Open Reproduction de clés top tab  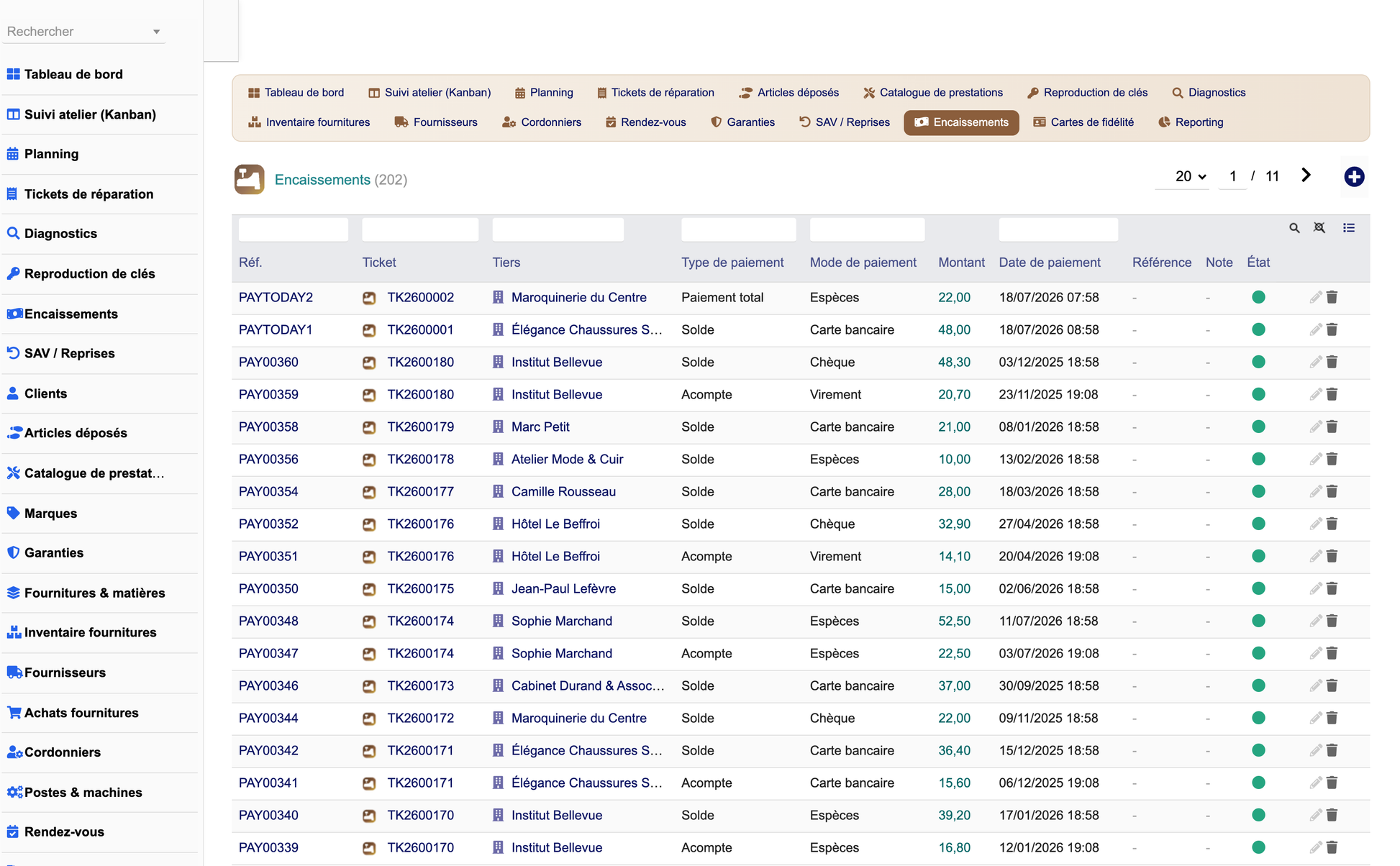1088,93
